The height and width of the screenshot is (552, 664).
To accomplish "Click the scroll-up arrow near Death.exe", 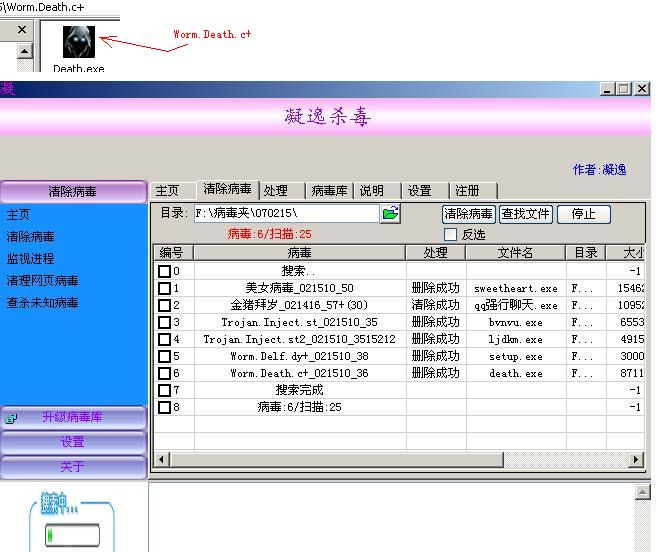I will tap(25, 51).
